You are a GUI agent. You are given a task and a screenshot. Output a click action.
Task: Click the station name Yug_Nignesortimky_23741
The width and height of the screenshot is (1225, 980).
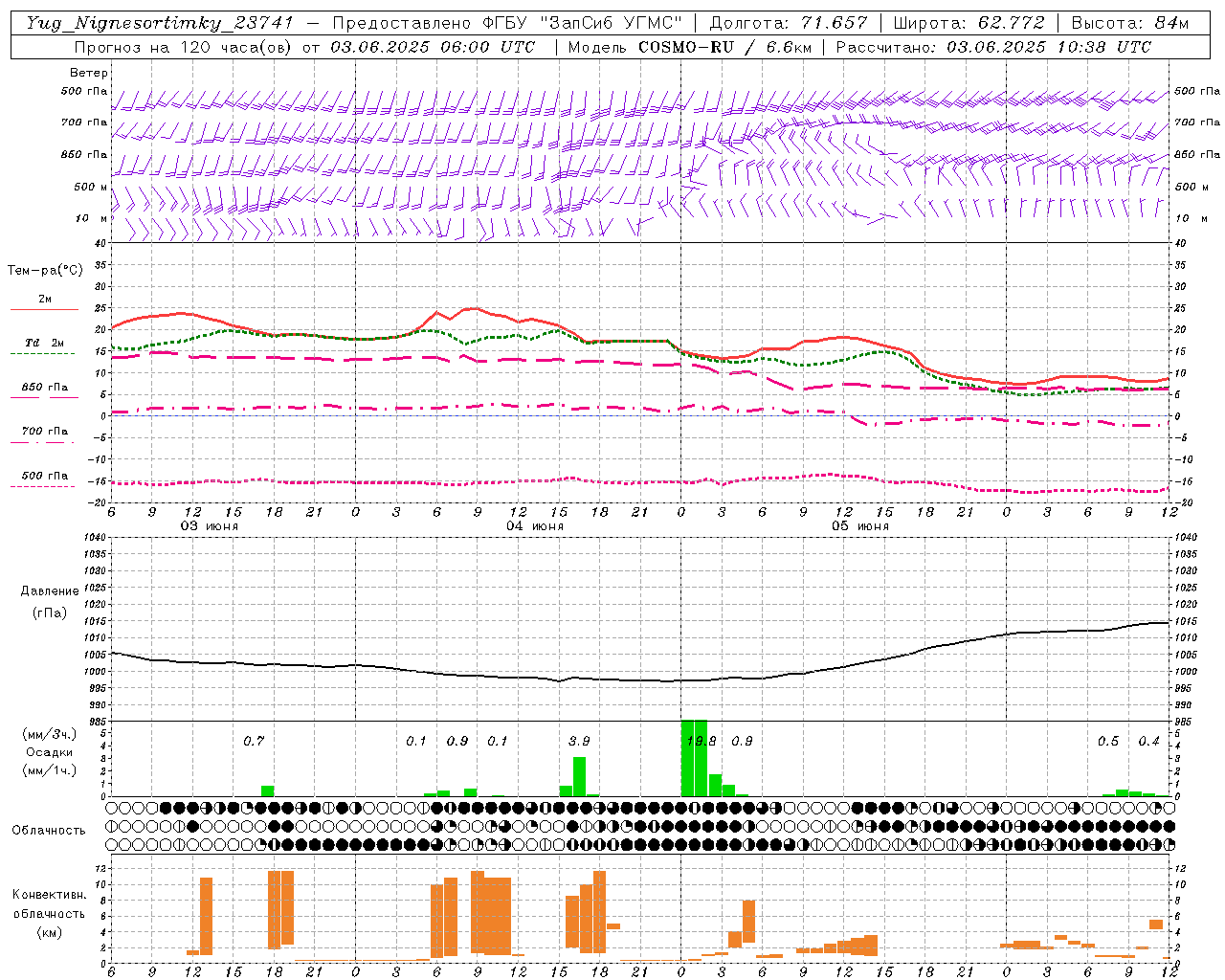point(159,23)
